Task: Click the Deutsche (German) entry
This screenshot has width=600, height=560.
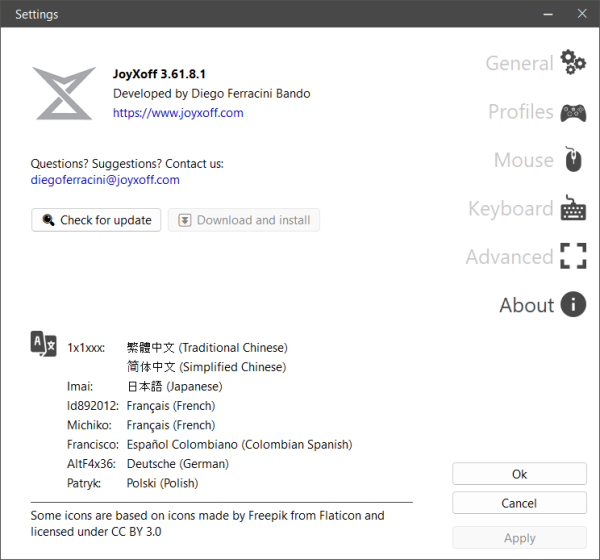Action: pyautogui.click(x=178, y=464)
